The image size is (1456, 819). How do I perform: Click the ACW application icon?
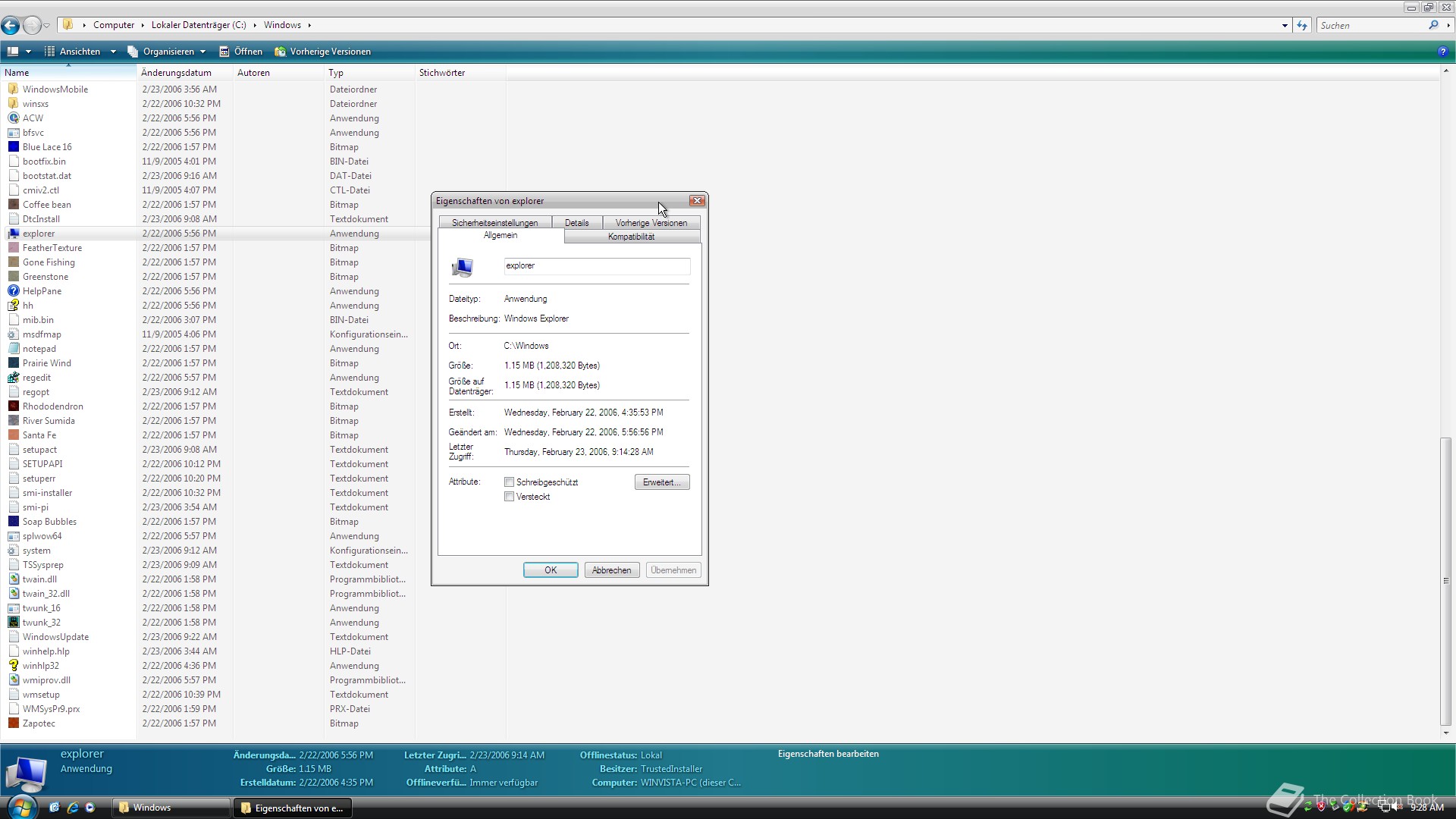point(14,118)
